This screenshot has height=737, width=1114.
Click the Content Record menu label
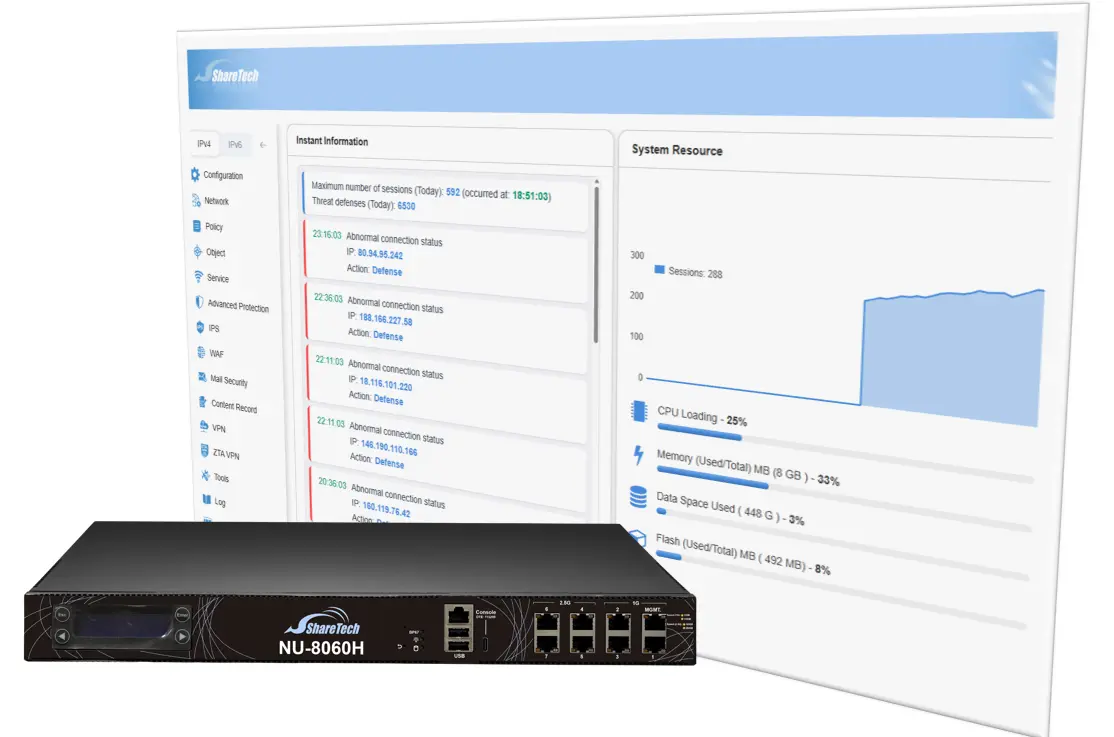click(x=234, y=406)
